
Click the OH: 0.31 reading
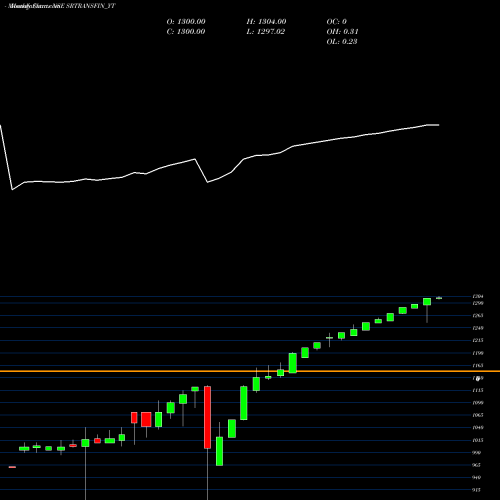(x=342, y=32)
